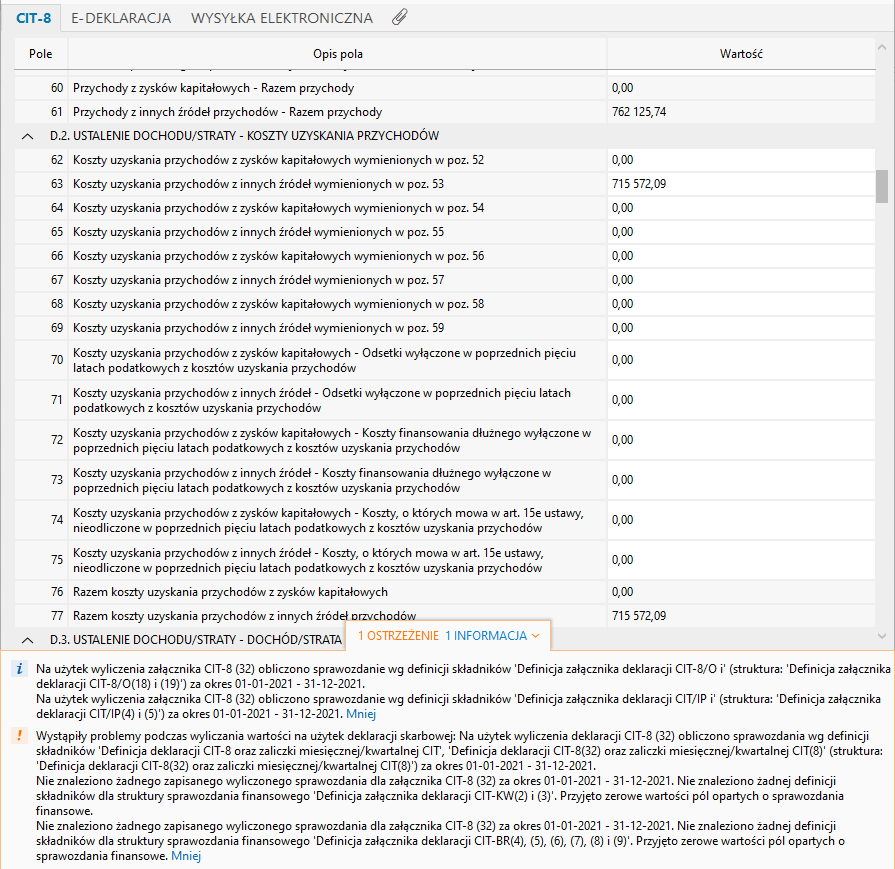The height and width of the screenshot is (869, 895).
Task: Click the blue information icon in messages
Action: [19, 669]
